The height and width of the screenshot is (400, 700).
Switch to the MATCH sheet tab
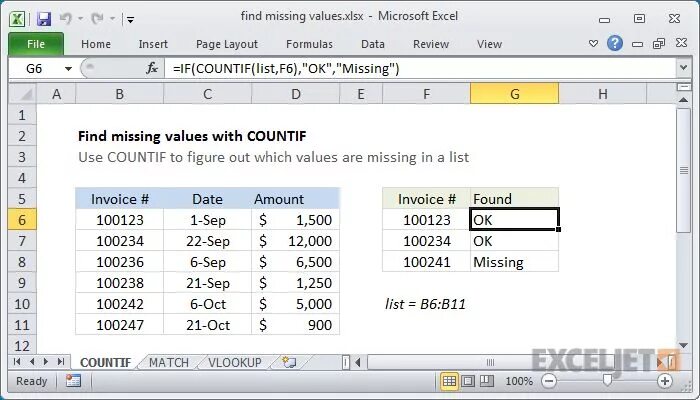tap(169, 362)
